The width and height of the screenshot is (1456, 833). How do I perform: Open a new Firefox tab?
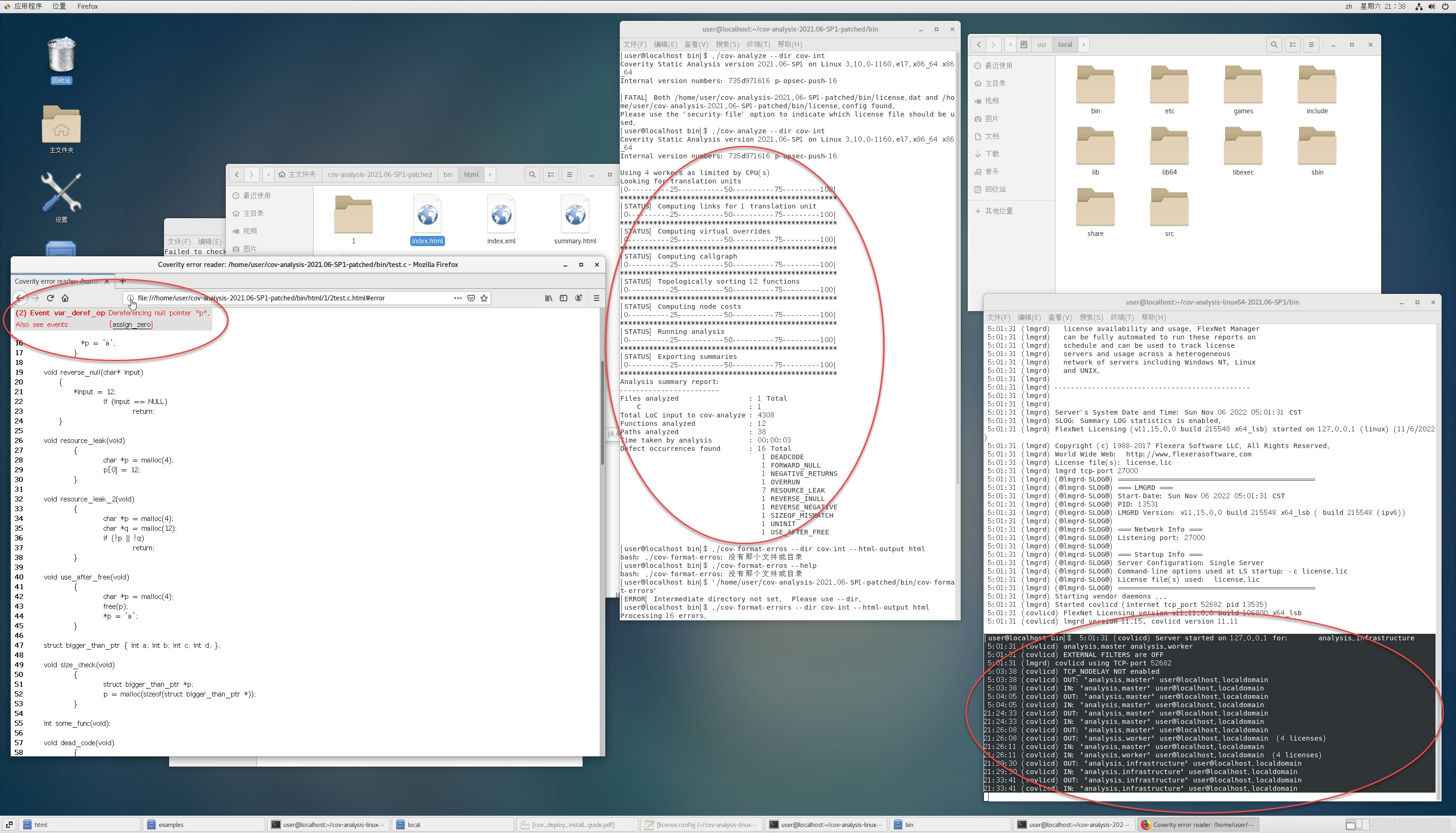123,281
